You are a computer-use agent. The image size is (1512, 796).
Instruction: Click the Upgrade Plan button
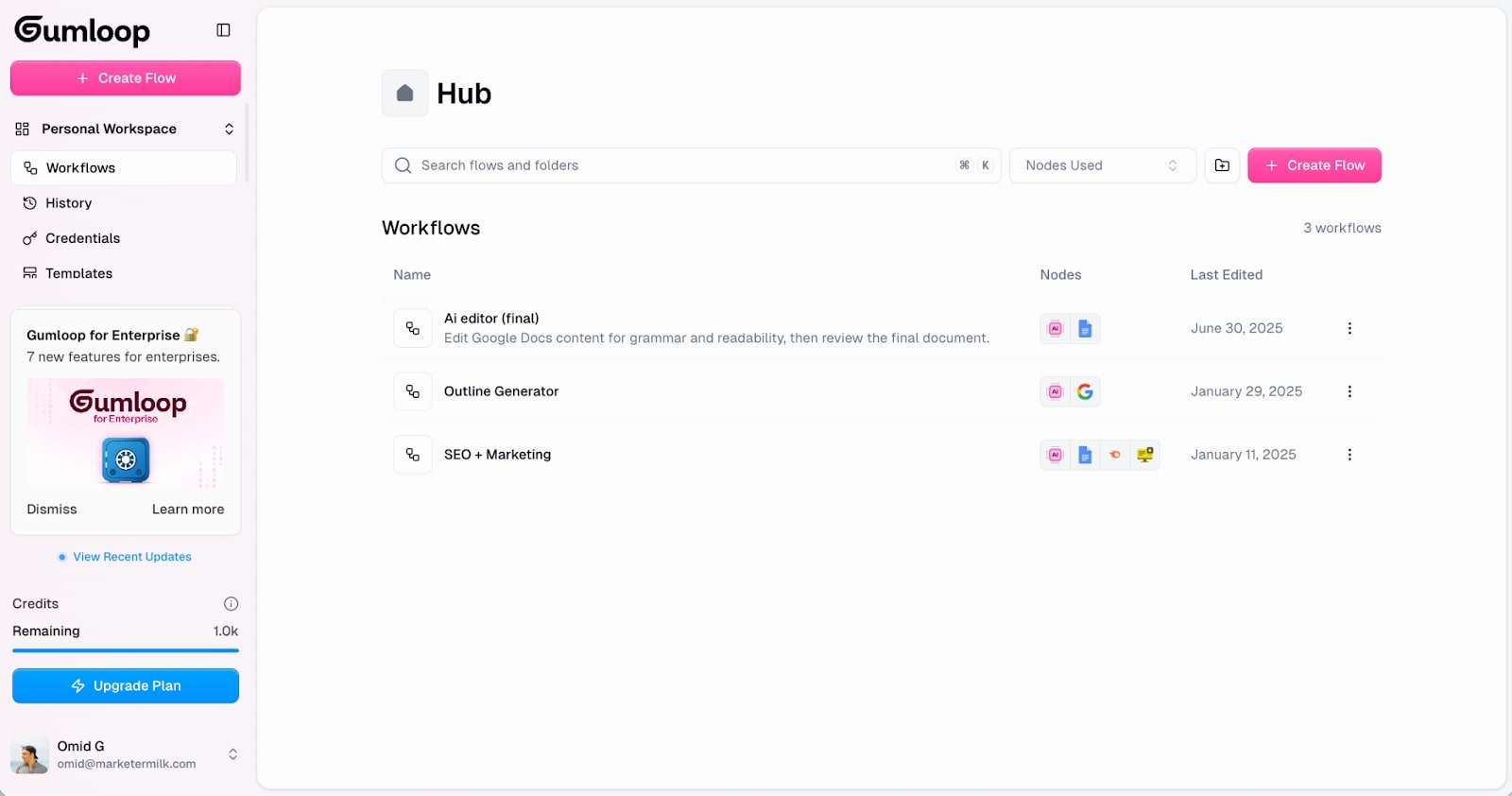126,686
